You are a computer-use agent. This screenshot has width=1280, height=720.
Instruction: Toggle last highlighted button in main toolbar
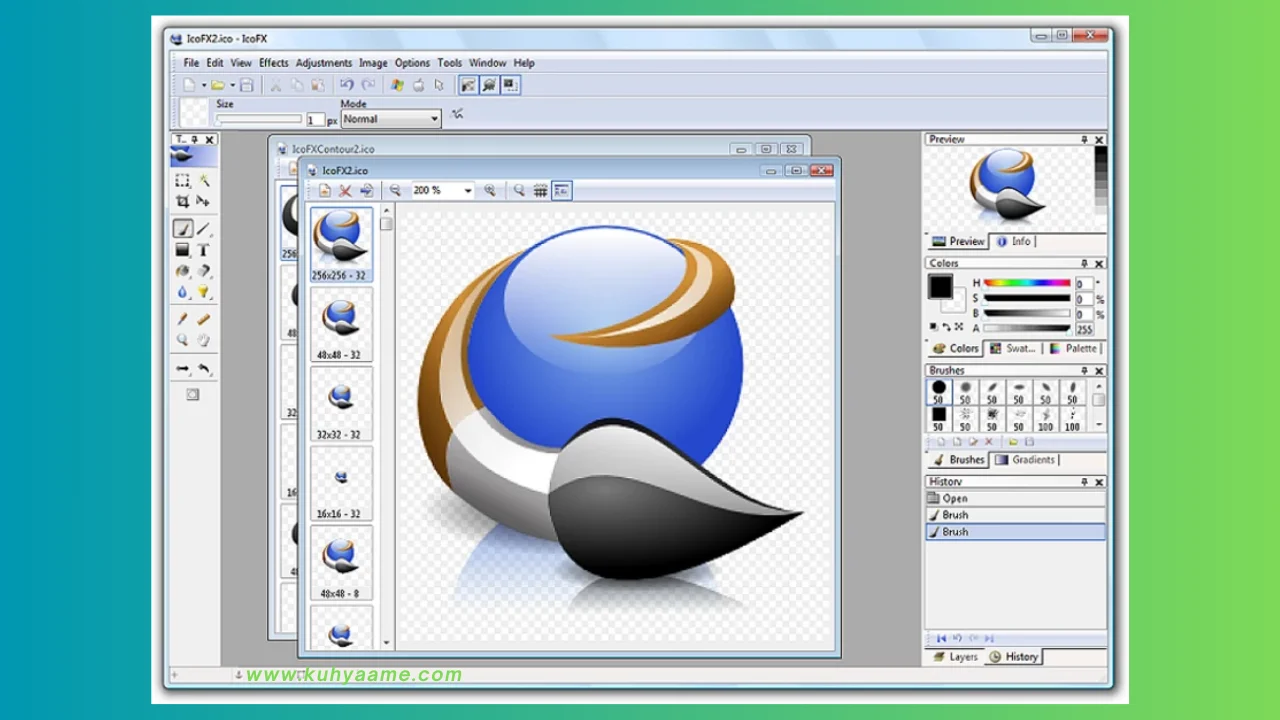(511, 85)
